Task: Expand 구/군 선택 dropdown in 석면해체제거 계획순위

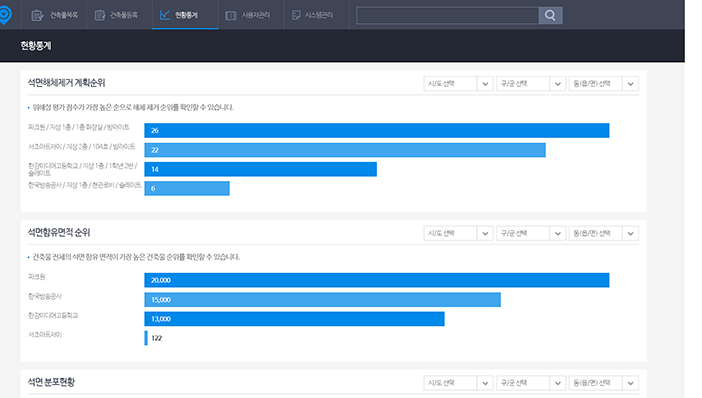Action: 531,84
